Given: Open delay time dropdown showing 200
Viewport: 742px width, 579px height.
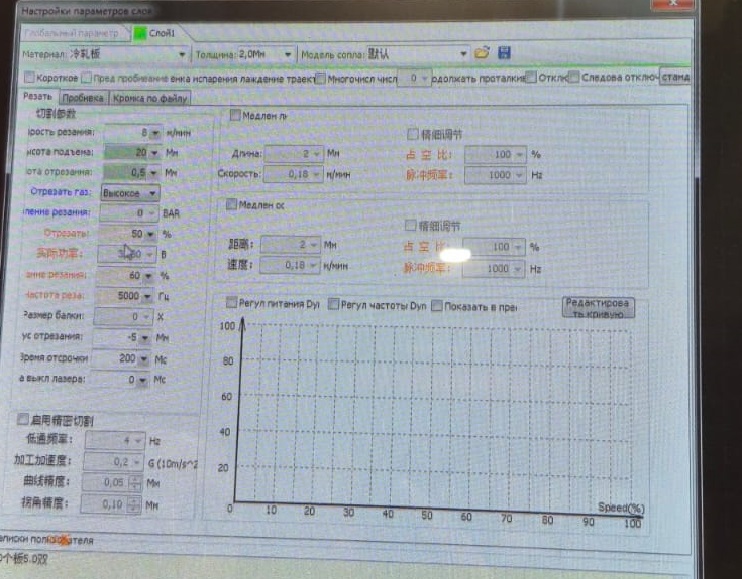Looking at the screenshot, I should [x=143, y=359].
